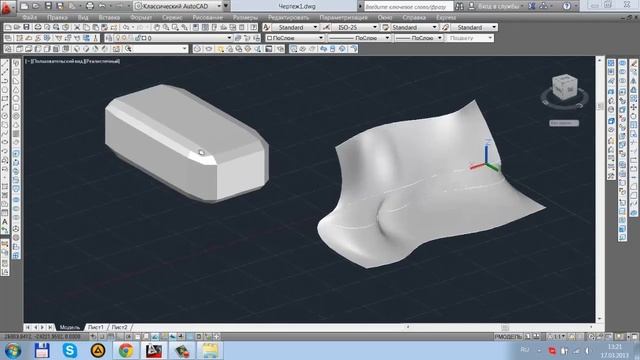640x360 pixels.
Task: Open the text style Standard dropdown
Action: 295,27
